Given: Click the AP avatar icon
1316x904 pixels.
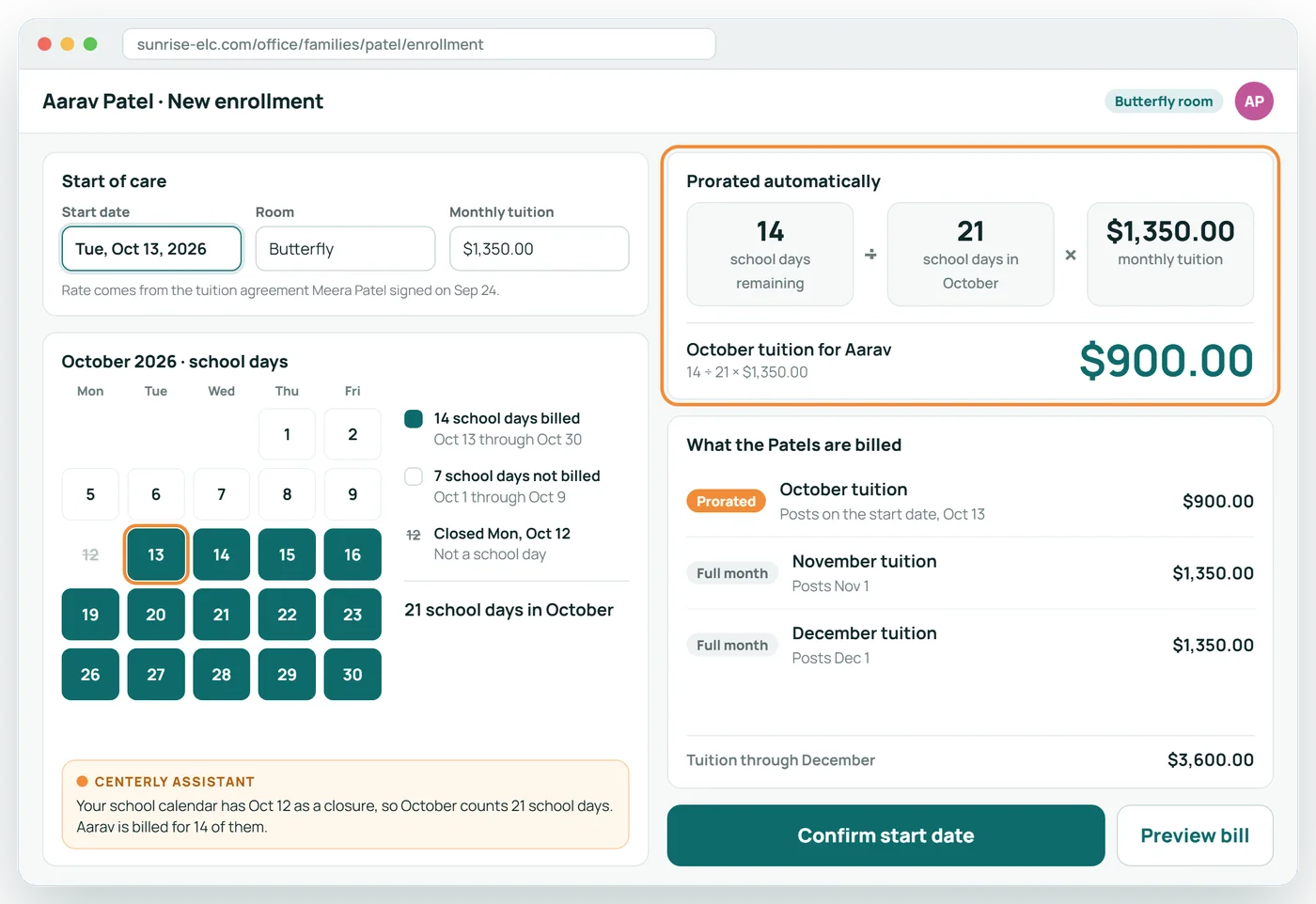Looking at the screenshot, I should tap(1254, 101).
